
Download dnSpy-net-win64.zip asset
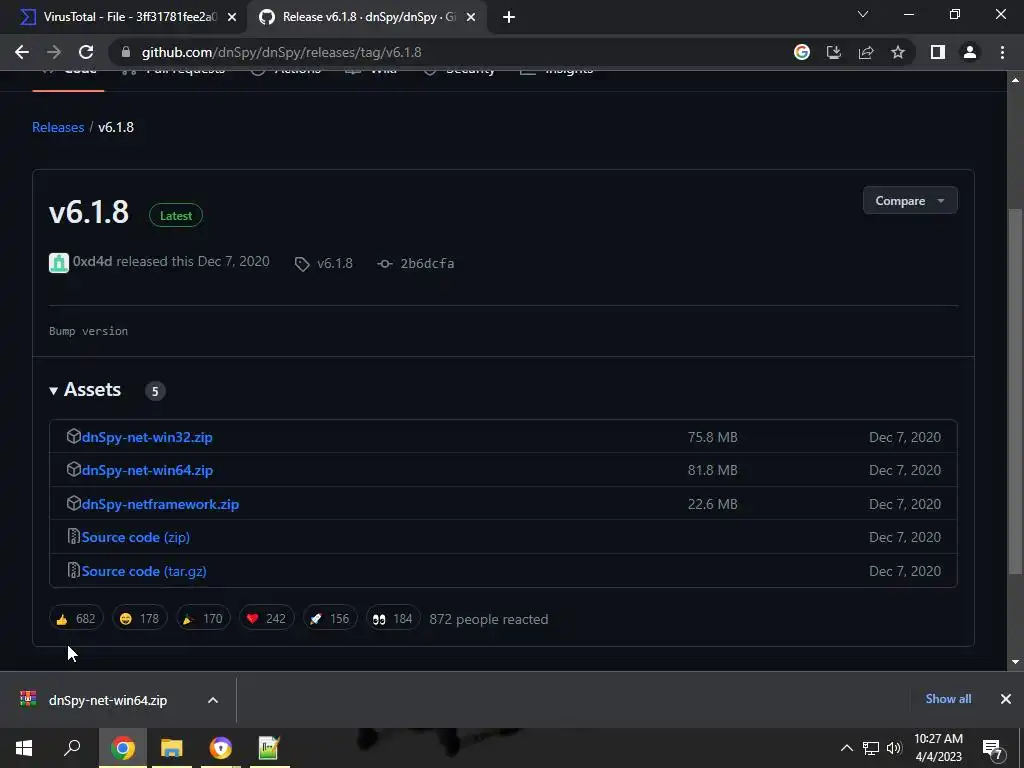[147, 470]
